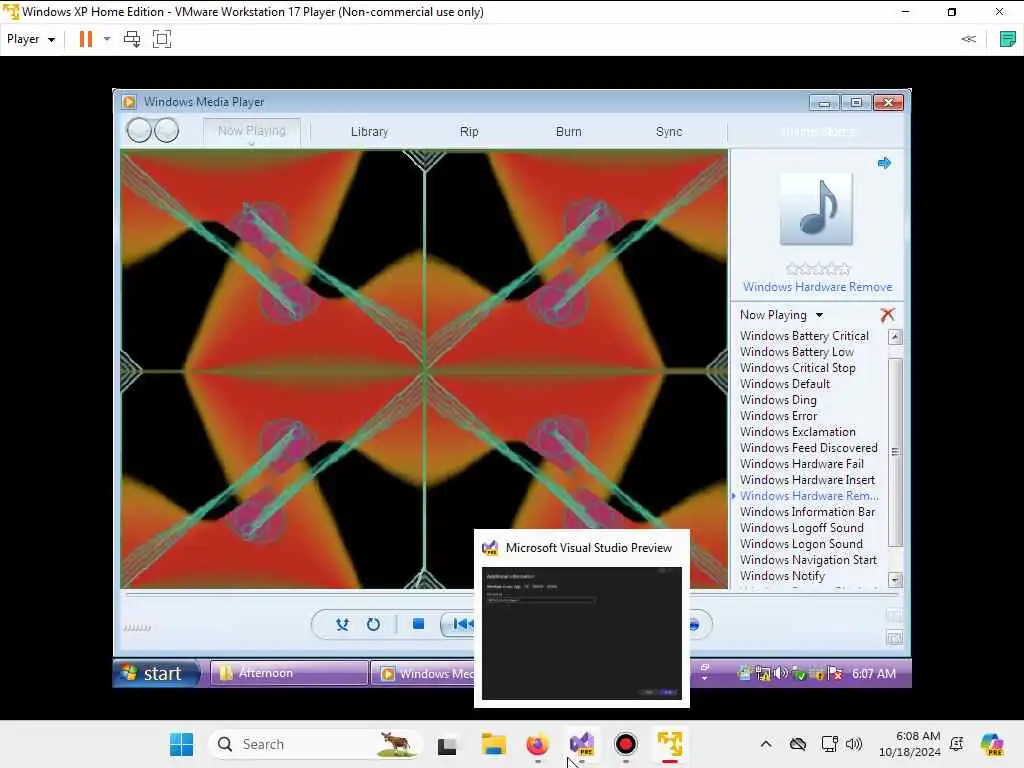Click the VMware Player taskbar icon

(x=670, y=744)
